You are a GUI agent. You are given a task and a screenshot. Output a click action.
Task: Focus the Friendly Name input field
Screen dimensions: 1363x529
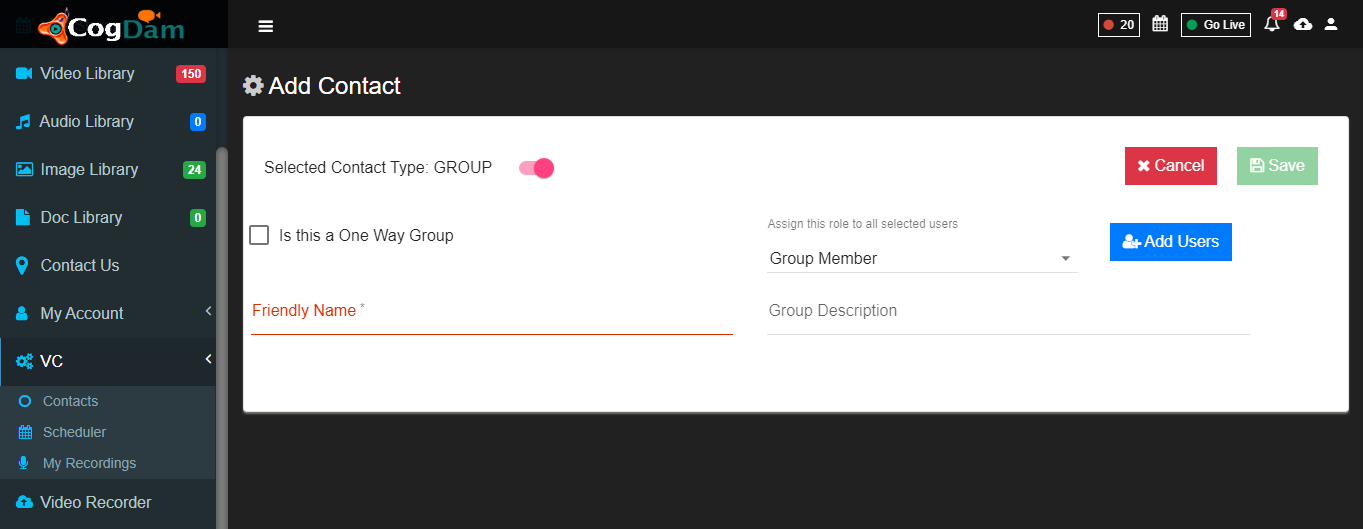click(492, 312)
